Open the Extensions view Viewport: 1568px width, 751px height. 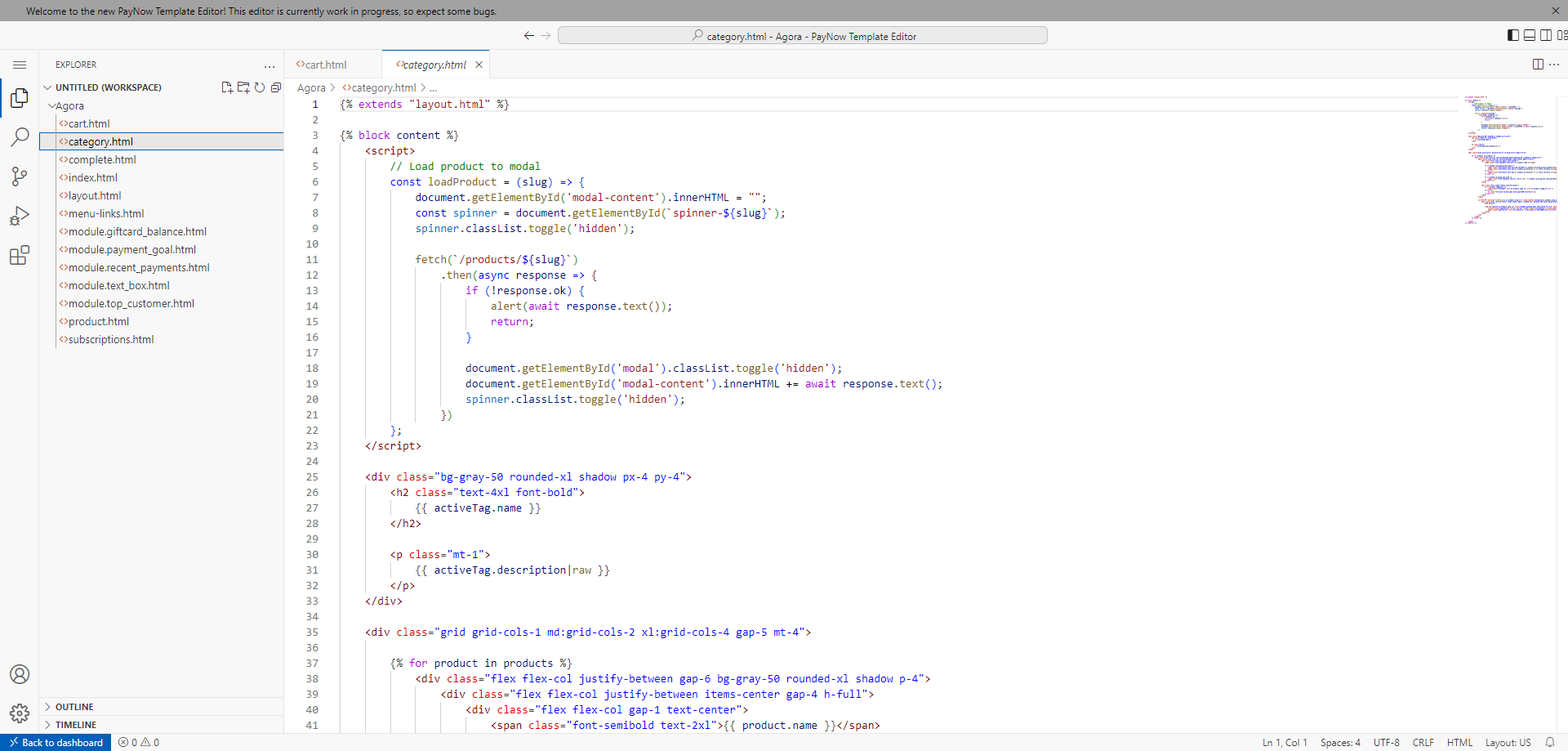pyautogui.click(x=20, y=256)
